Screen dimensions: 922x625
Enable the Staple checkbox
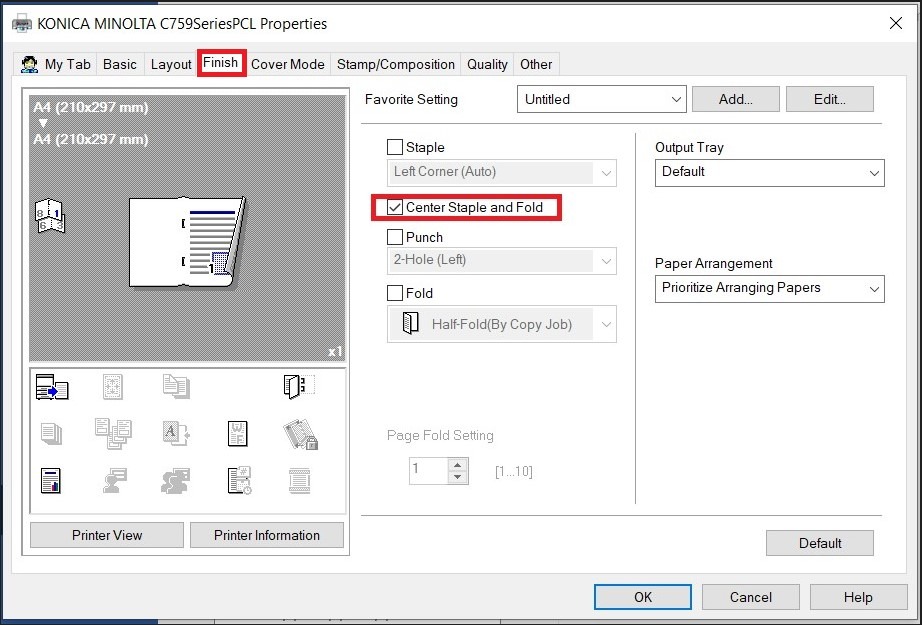coord(395,148)
